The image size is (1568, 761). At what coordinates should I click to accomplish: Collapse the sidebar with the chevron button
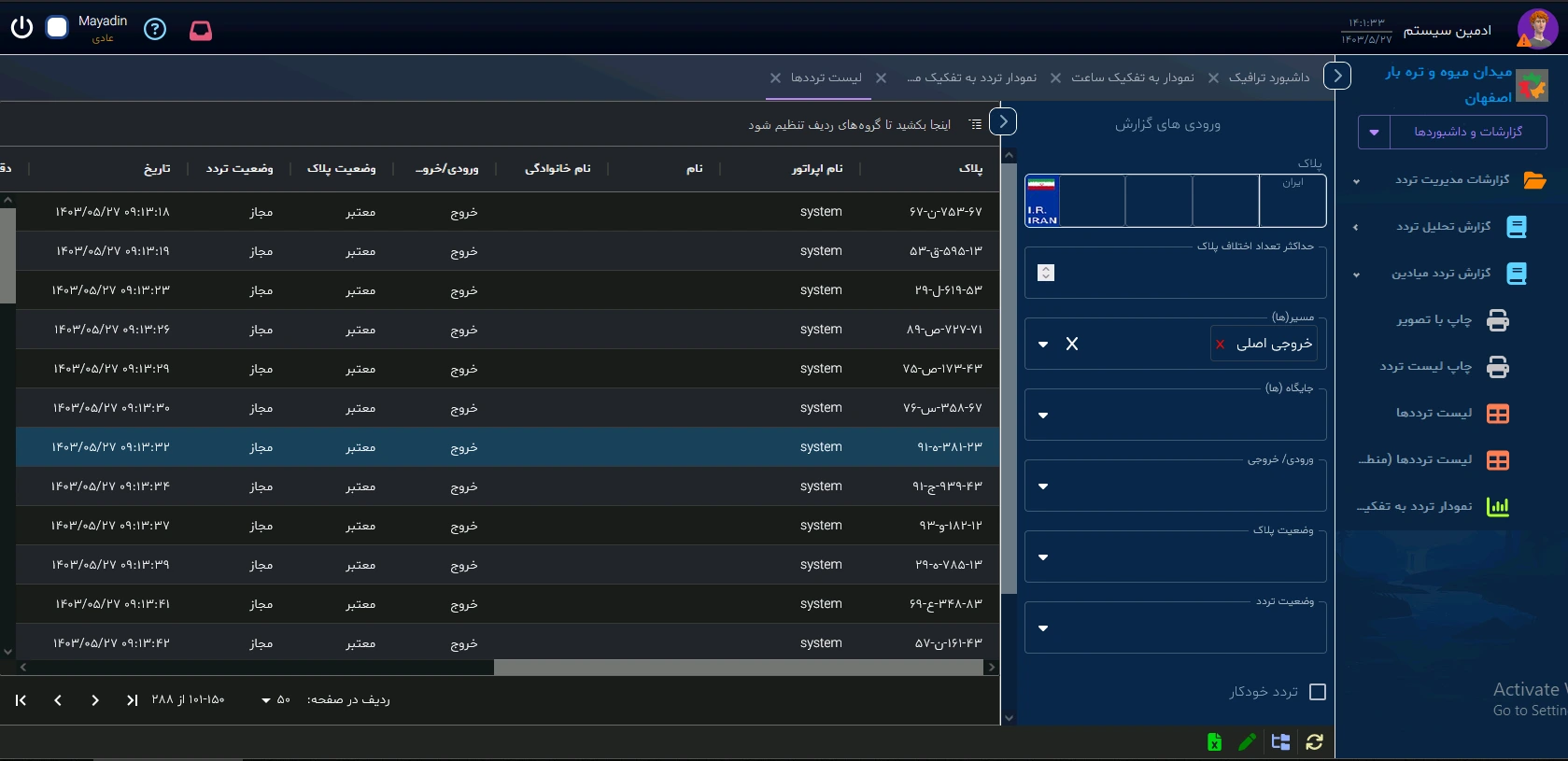pos(1337,76)
